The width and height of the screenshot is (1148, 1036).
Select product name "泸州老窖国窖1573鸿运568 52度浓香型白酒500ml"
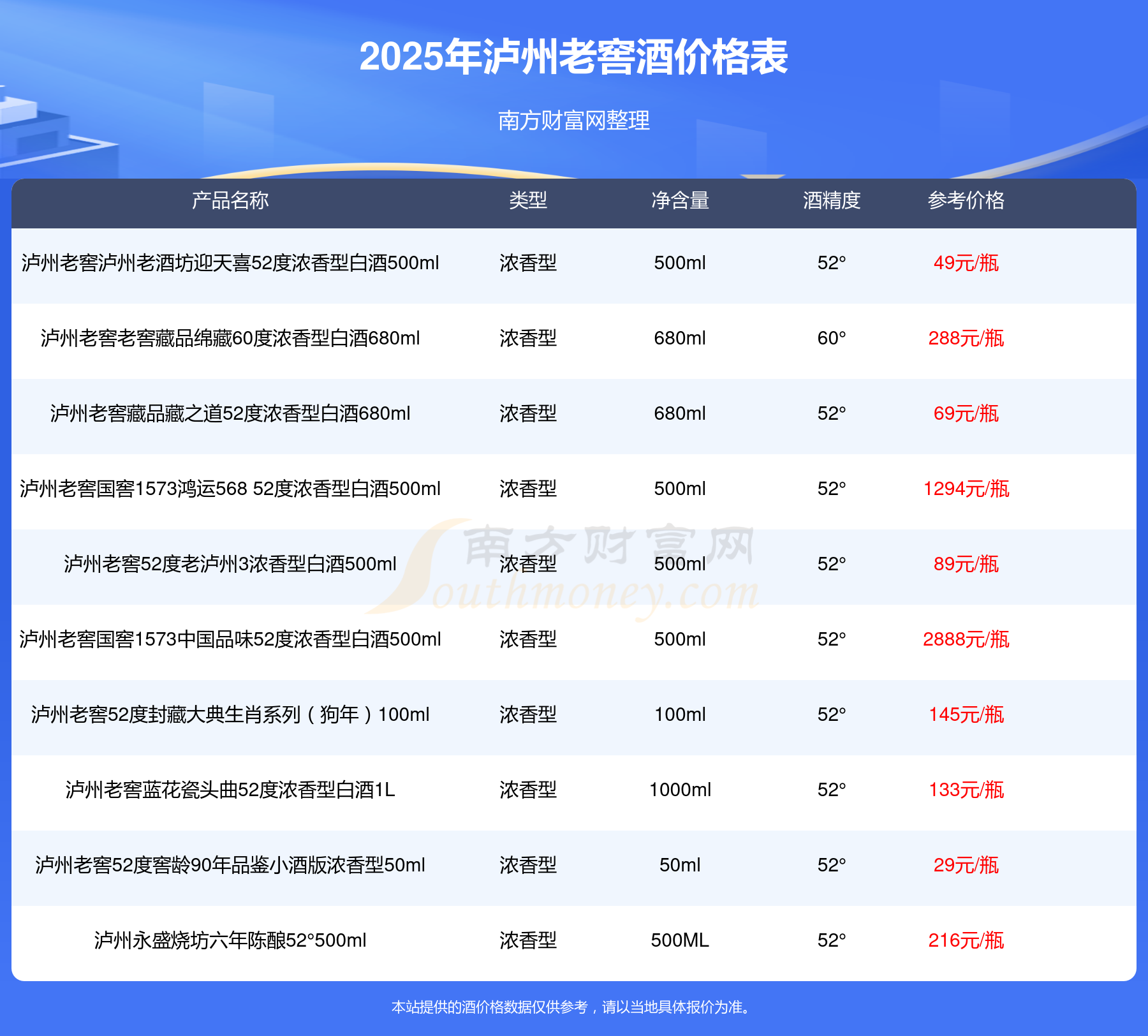(x=230, y=489)
